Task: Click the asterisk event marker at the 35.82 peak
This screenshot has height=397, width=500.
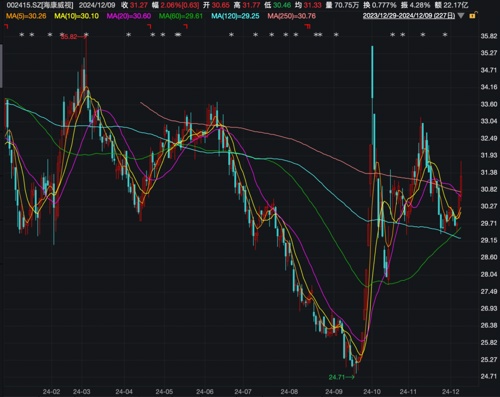Action: [86, 34]
